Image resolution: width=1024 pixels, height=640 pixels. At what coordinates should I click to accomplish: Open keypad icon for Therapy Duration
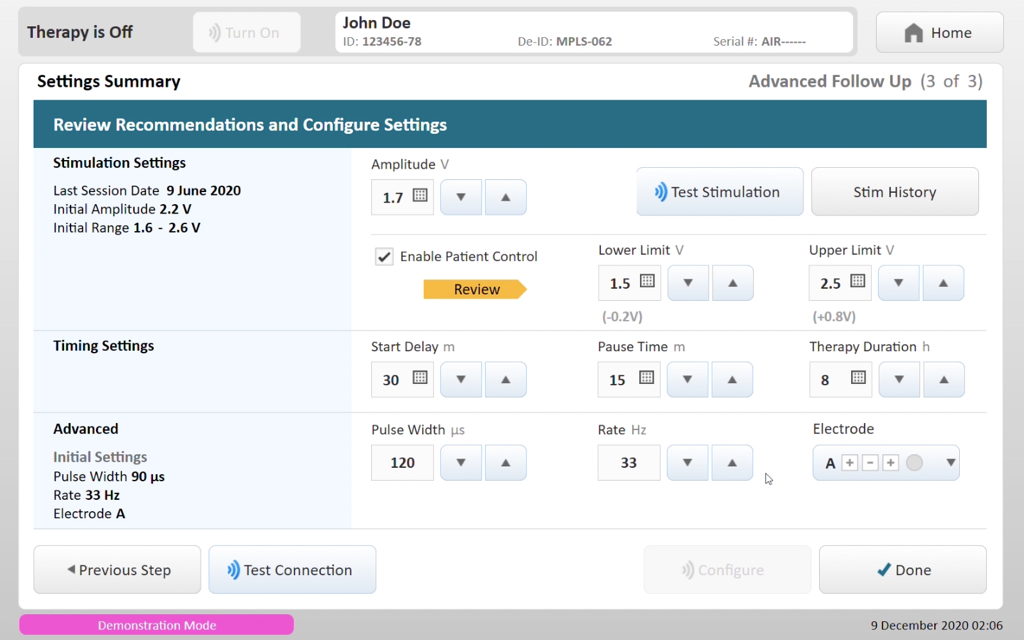[x=858, y=377]
